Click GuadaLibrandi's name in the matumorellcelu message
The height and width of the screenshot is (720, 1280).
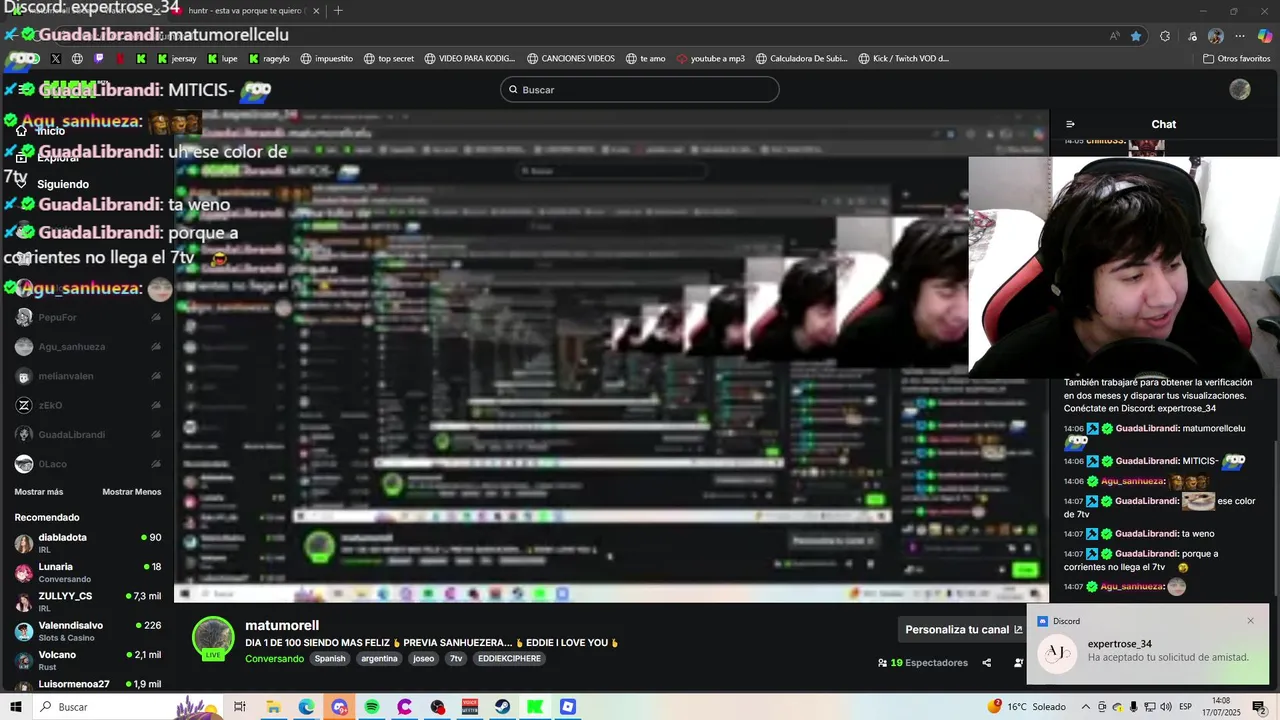[1147, 428]
